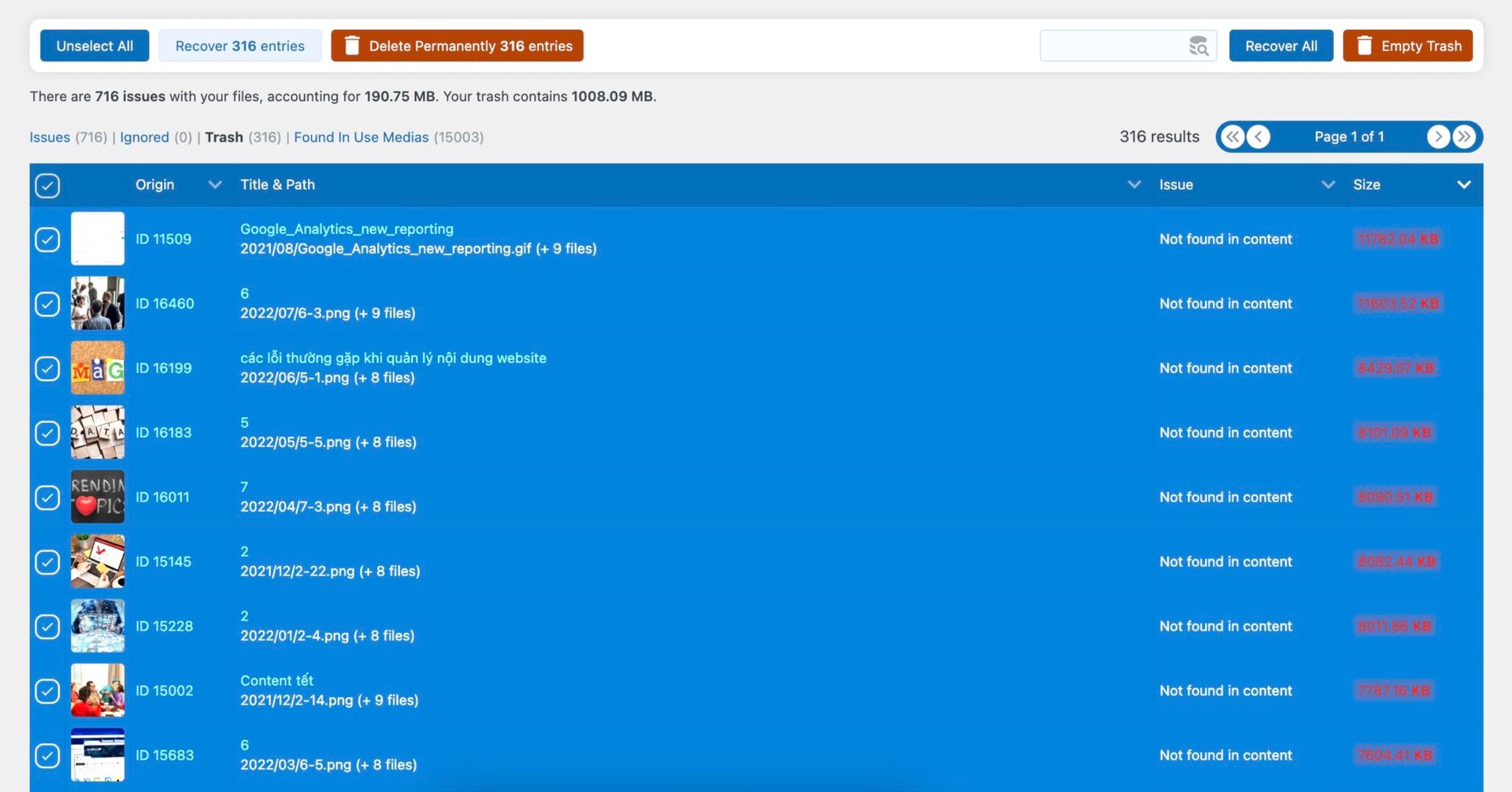Sort by Origin column chevron
Viewport: 1512px width, 792px height.
pos(214,185)
